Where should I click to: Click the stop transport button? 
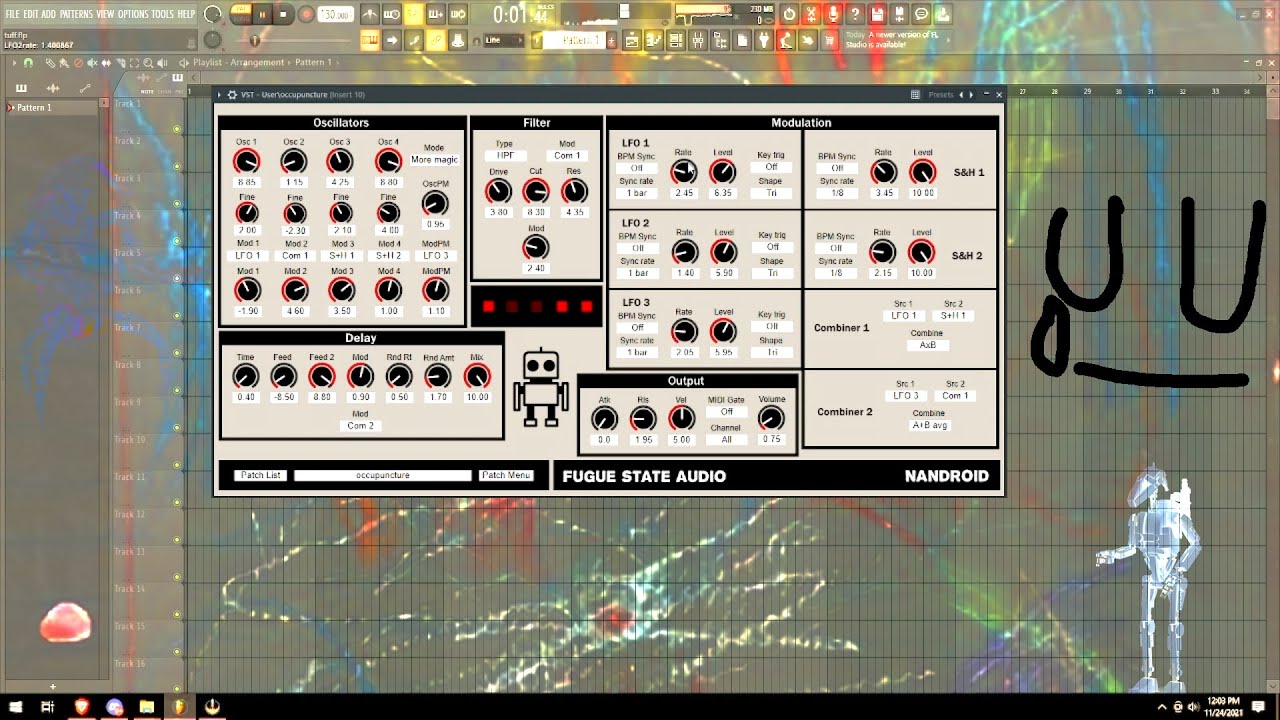tap(283, 14)
